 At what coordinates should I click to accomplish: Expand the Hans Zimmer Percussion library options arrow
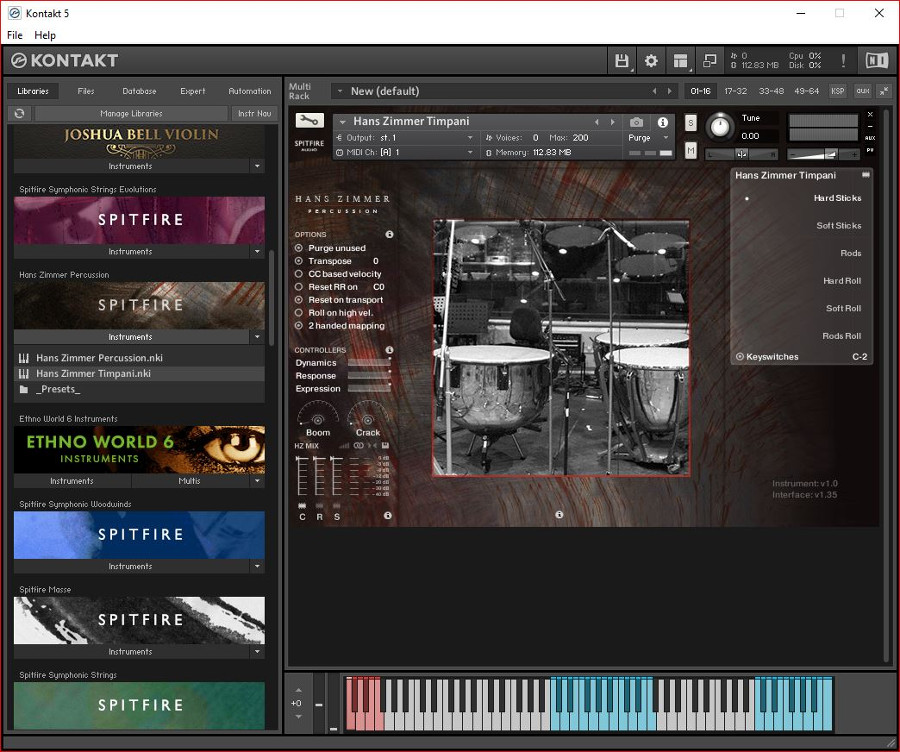click(257, 337)
